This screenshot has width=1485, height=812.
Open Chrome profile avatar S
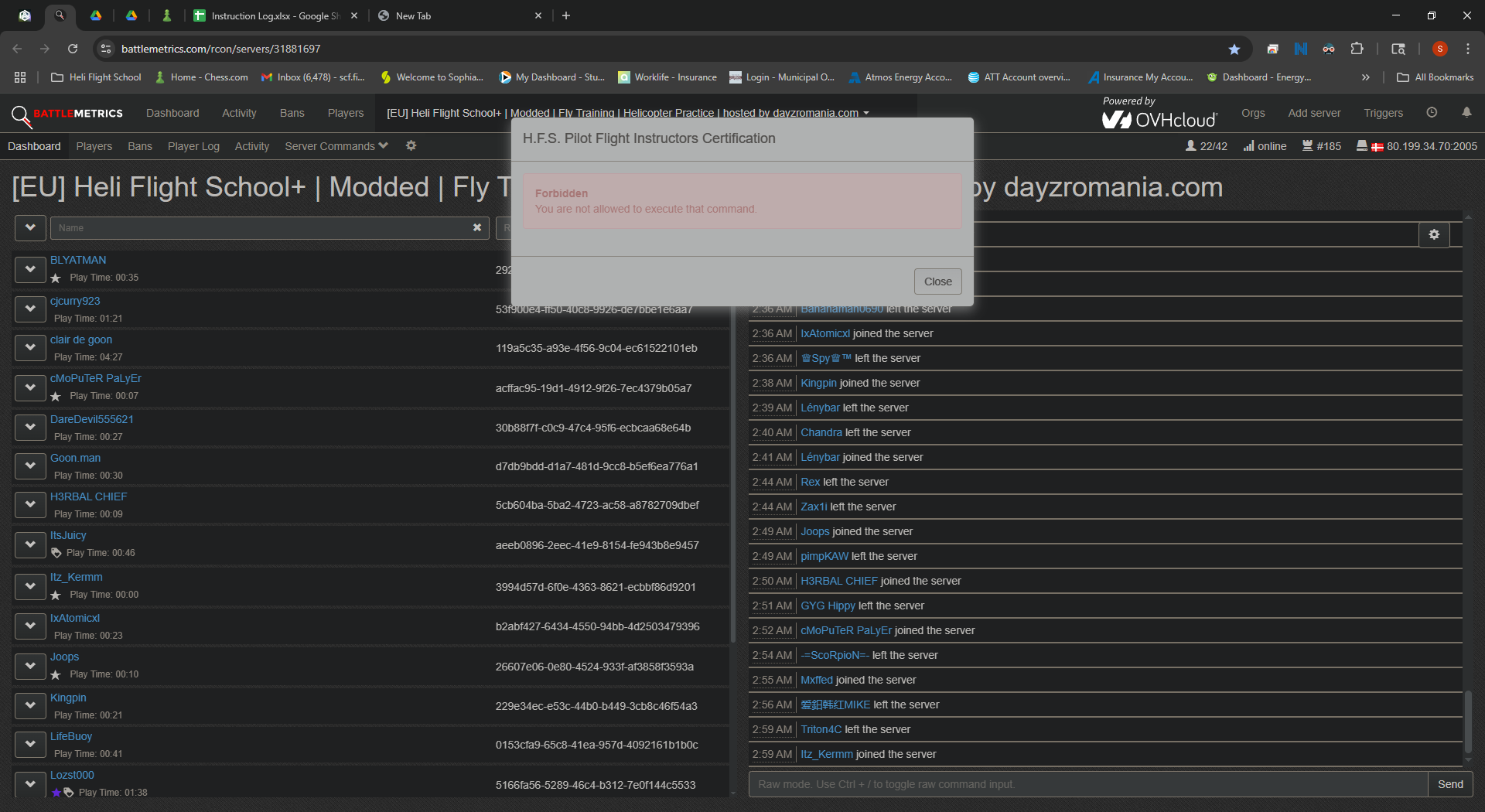1439,49
